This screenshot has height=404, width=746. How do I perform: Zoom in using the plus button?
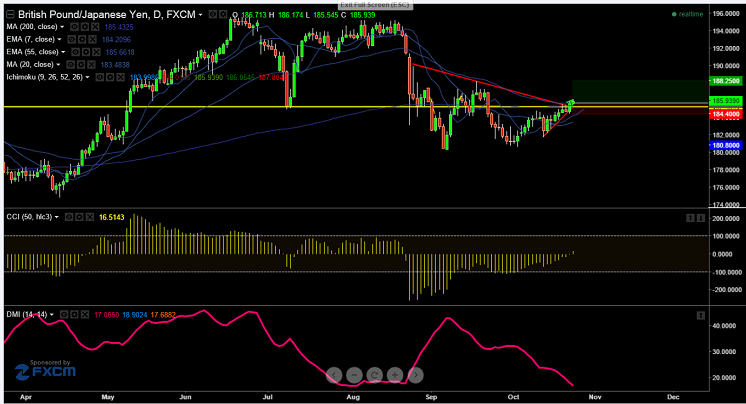tap(395, 375)
